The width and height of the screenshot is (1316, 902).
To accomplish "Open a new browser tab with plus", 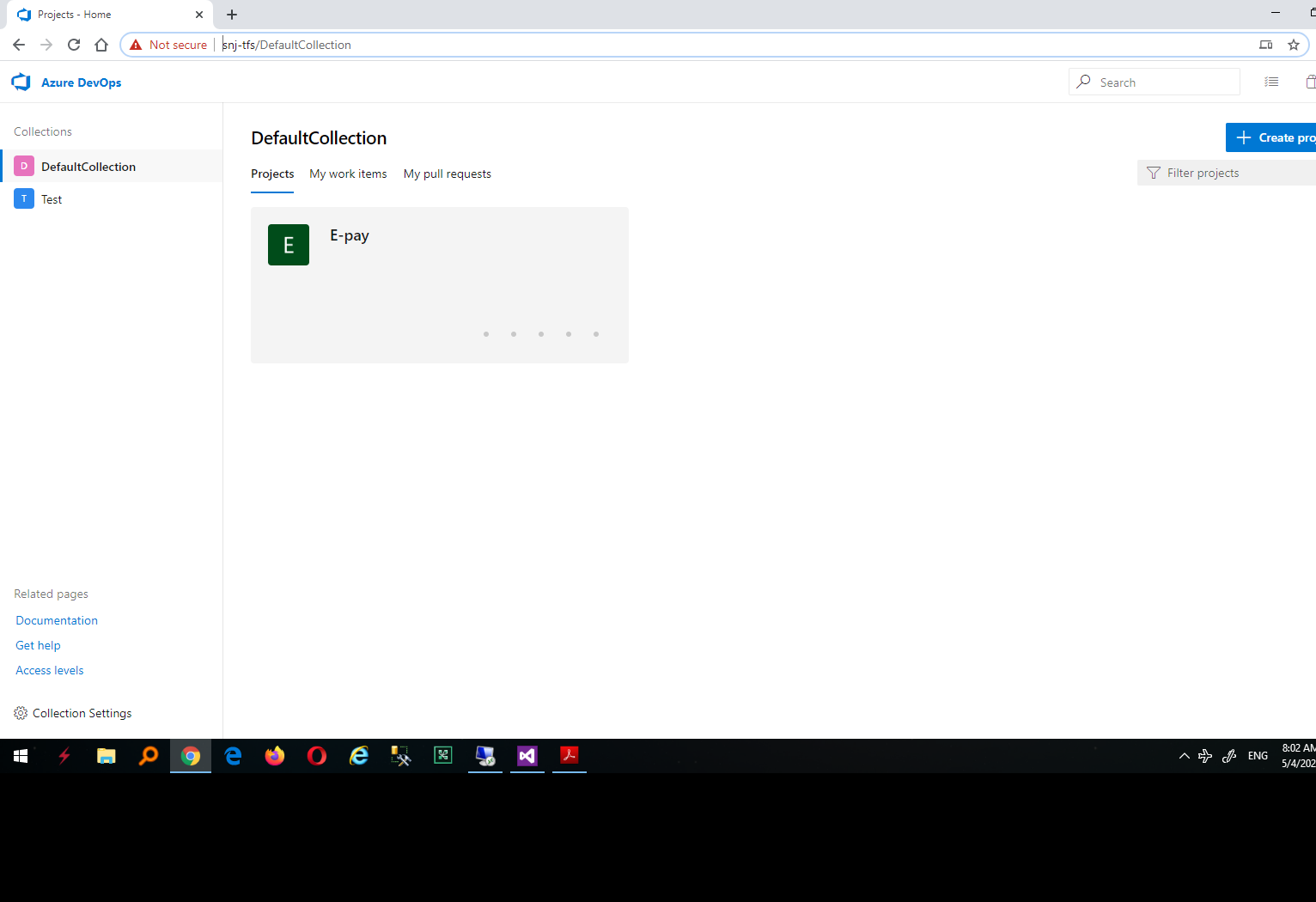I will [x=232, y=15].
